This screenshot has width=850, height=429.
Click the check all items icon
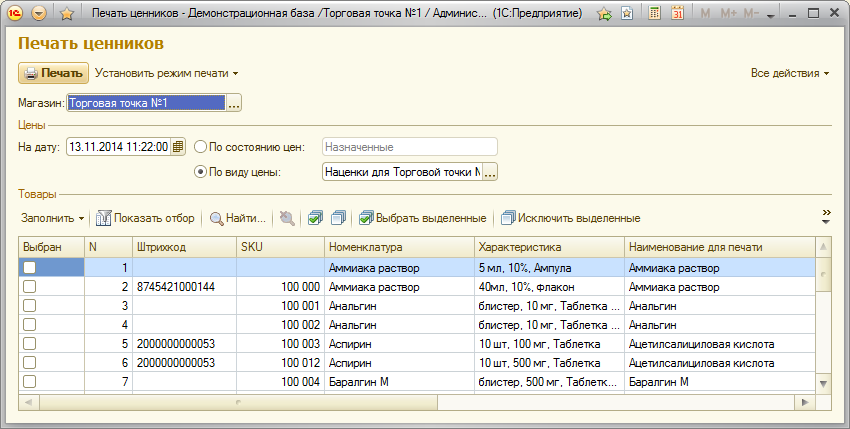click(x=316, y=218)
